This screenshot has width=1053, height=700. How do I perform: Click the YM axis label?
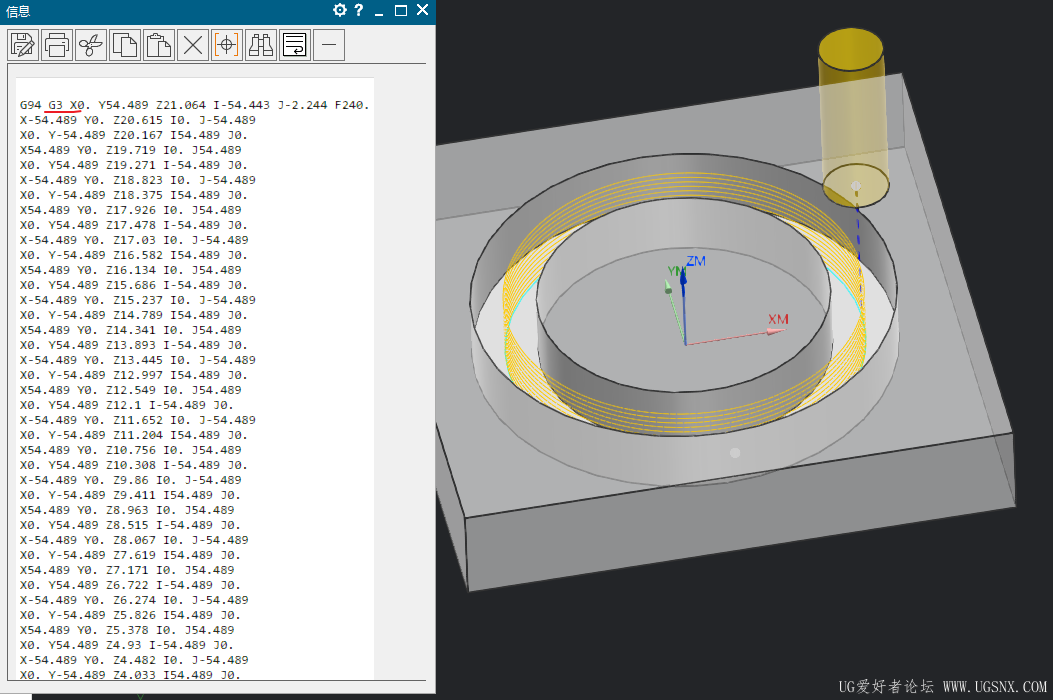coord(675,271)
